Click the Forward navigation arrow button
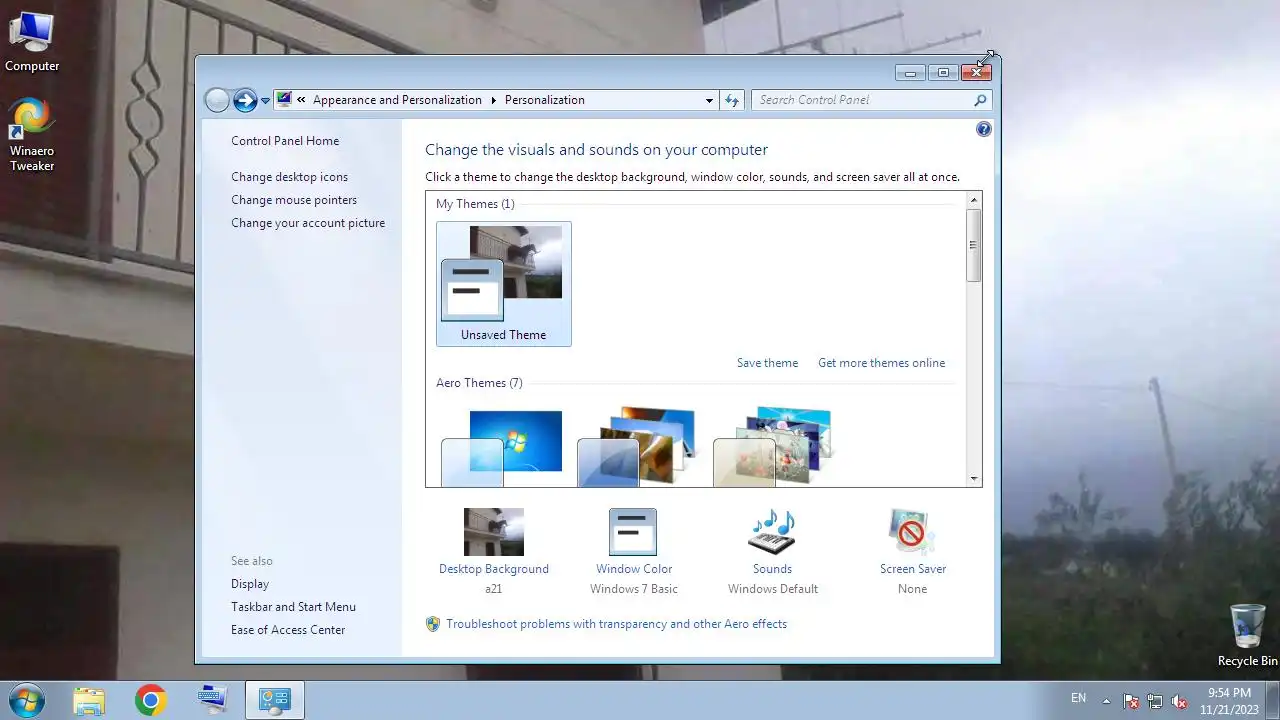This screenshot has height=720, width=1280. [x=245, y=100]
